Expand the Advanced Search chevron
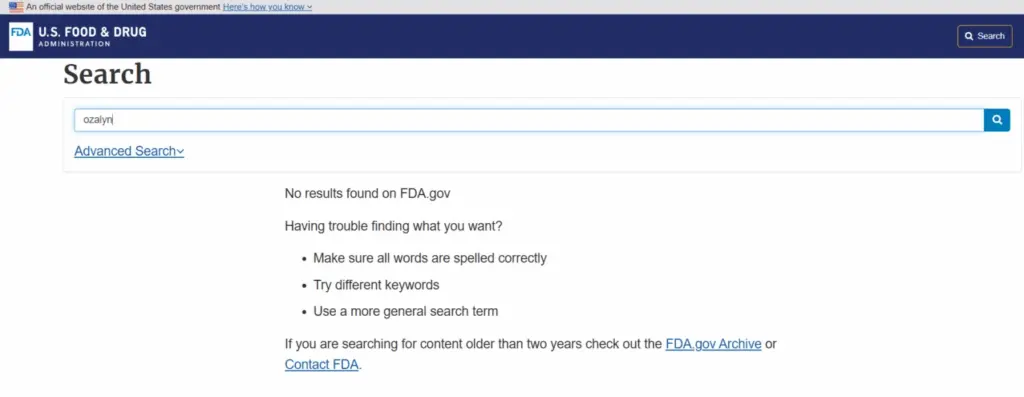Viewport: 1024px width, 397px height. tap(180, 152)
